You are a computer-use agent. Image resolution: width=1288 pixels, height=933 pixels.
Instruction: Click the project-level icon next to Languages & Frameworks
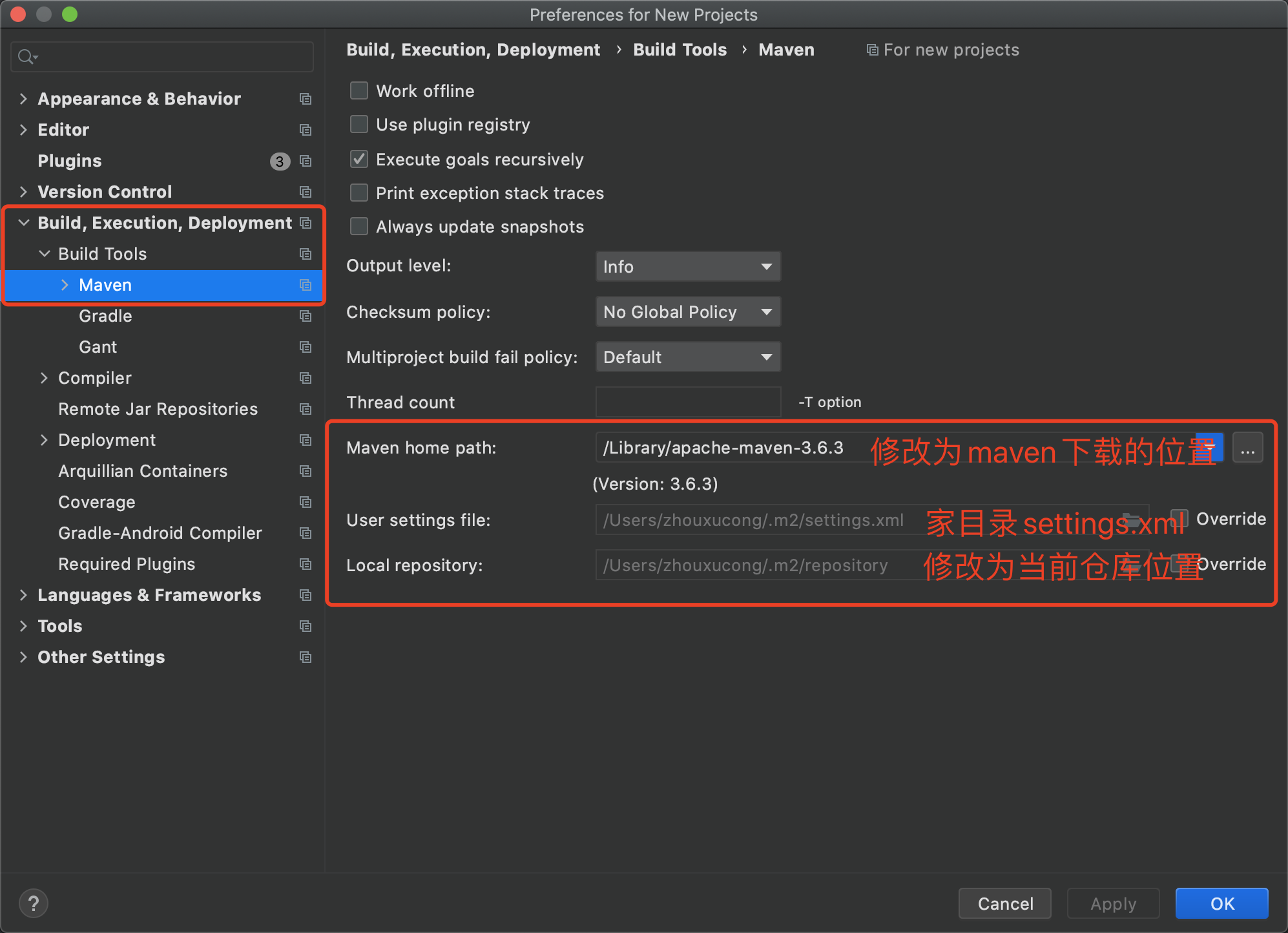(306, 595)
